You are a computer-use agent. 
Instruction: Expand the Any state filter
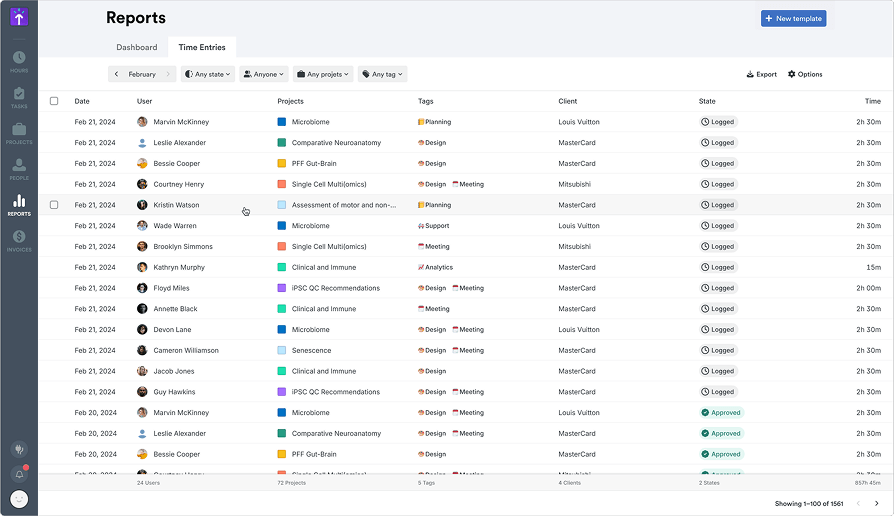[x=208, y=74]
